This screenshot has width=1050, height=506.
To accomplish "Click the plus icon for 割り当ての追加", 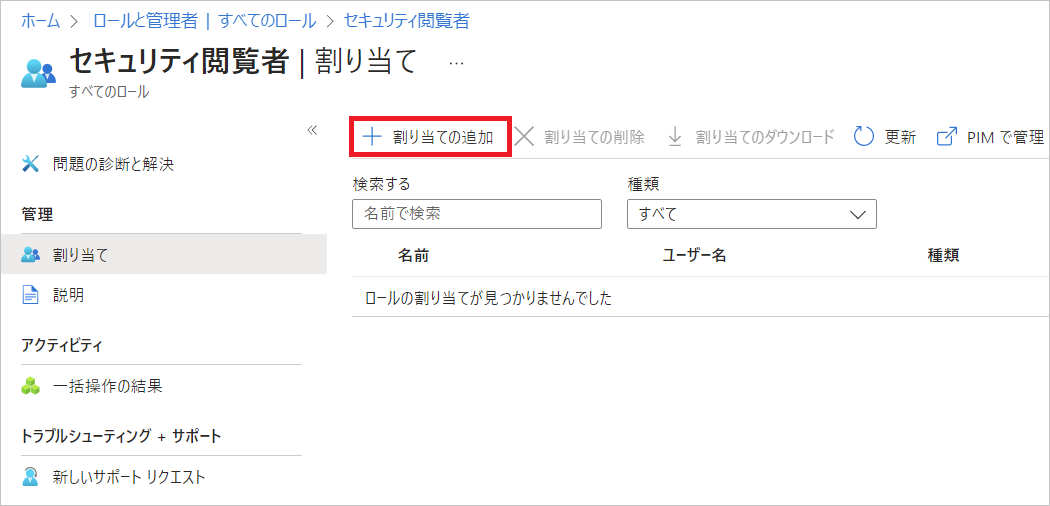I will click(x=371, y=137).
